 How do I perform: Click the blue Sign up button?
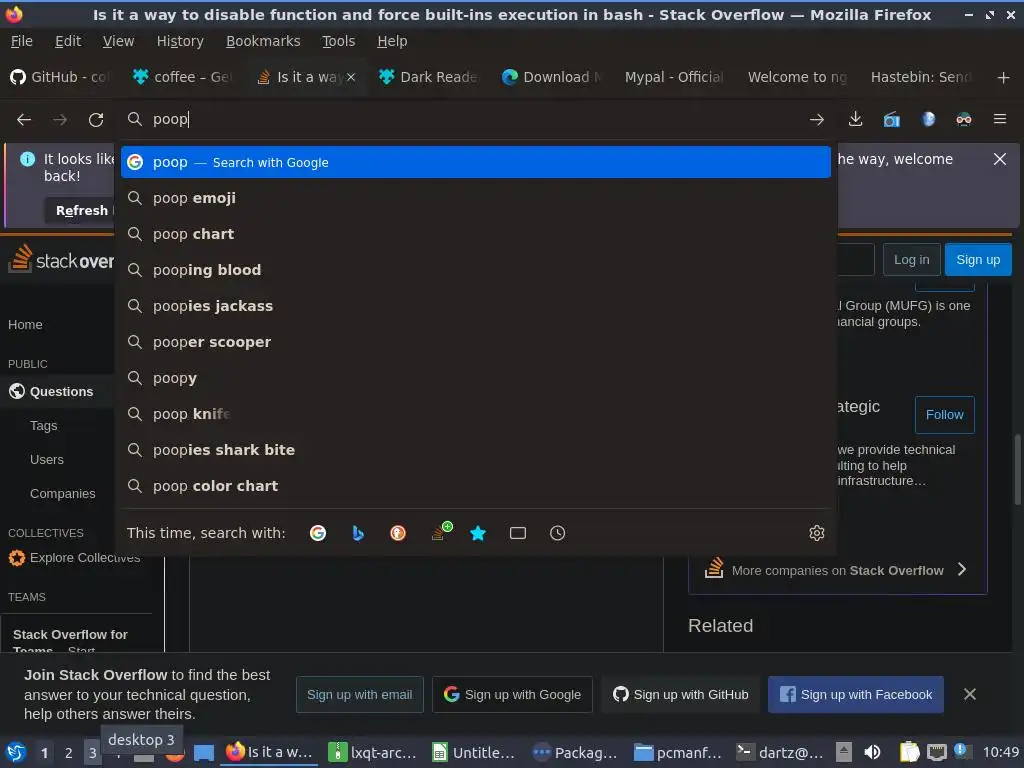pyautogui.click(x=978, y=260)
